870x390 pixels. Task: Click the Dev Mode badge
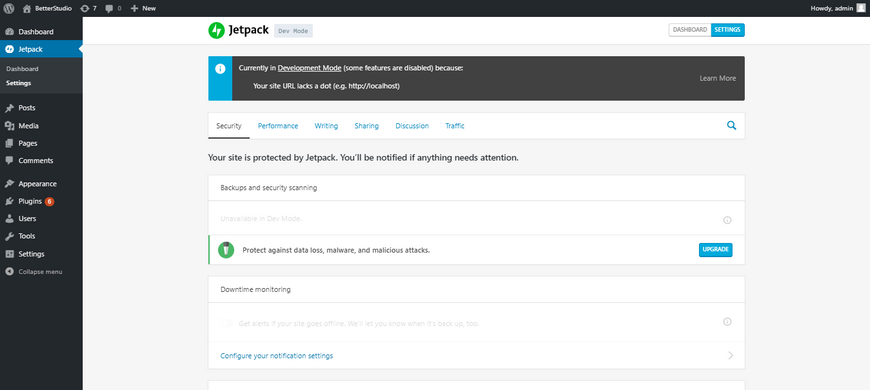294,31
